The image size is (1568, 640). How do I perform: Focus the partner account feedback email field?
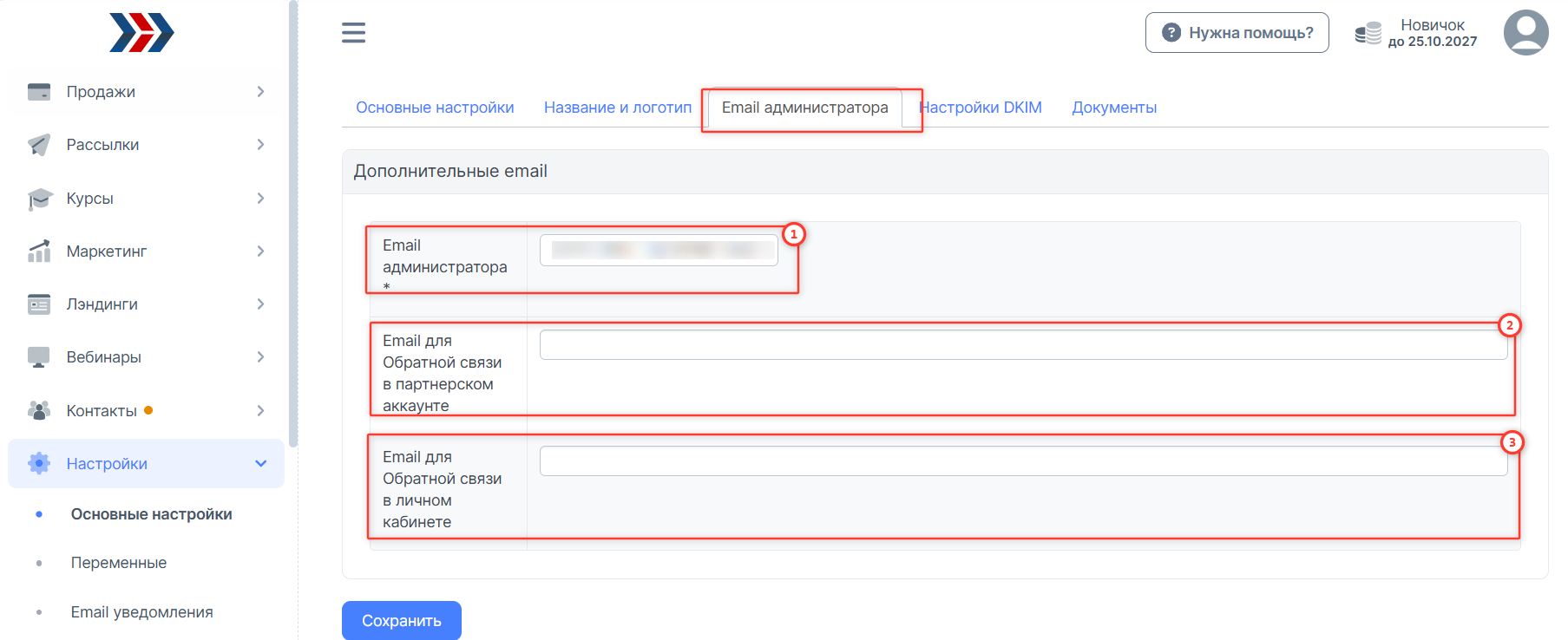(1022, 345)
